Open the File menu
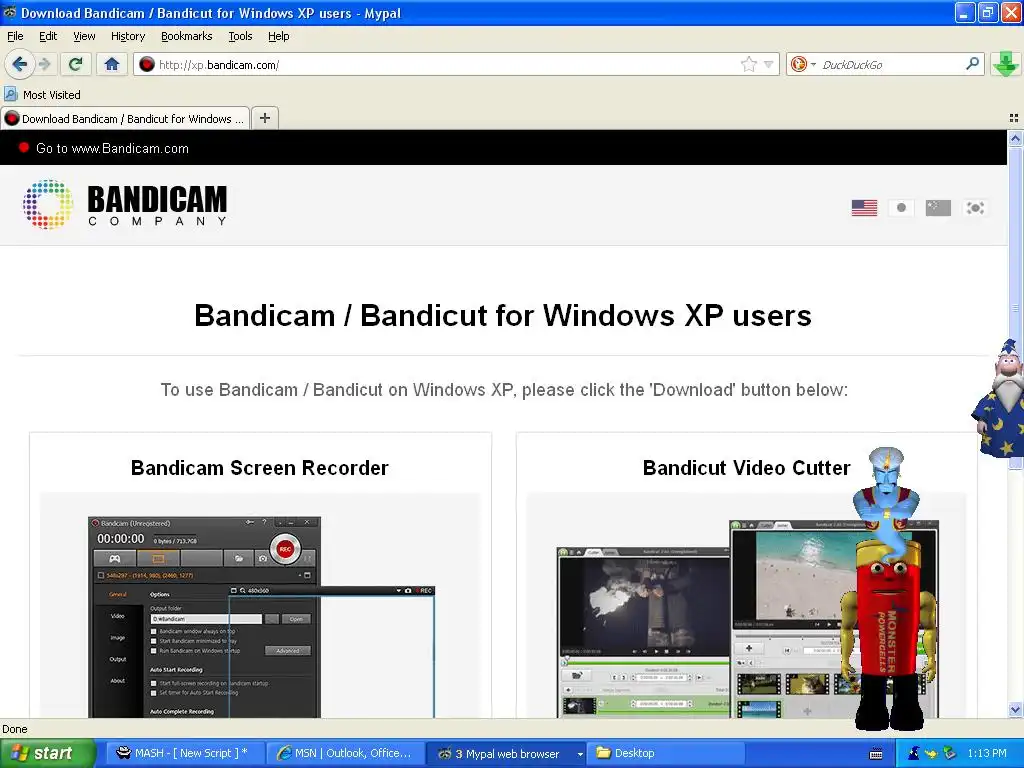1024x768 pixels. 15,37
